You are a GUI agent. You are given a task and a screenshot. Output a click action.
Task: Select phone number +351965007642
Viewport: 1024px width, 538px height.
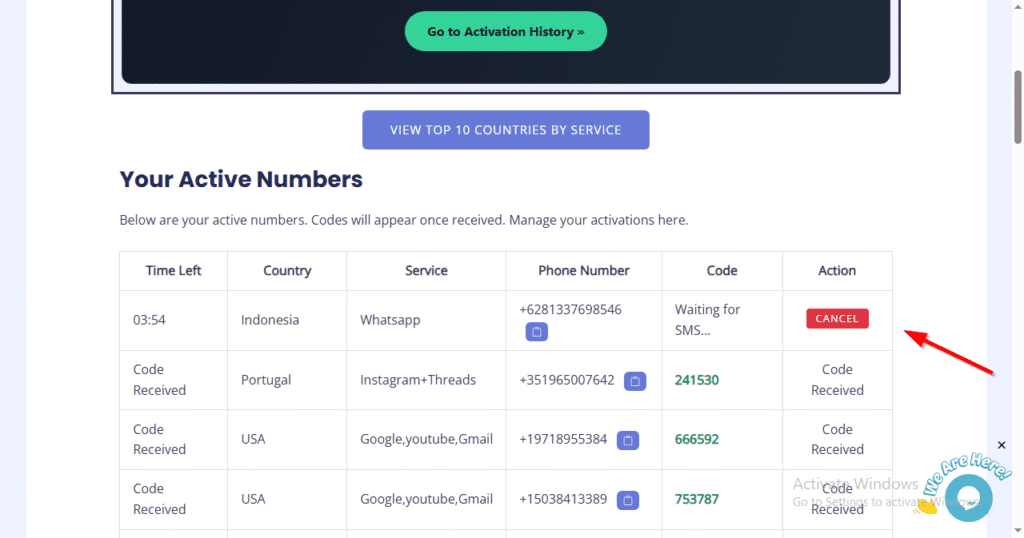(567, 380)
